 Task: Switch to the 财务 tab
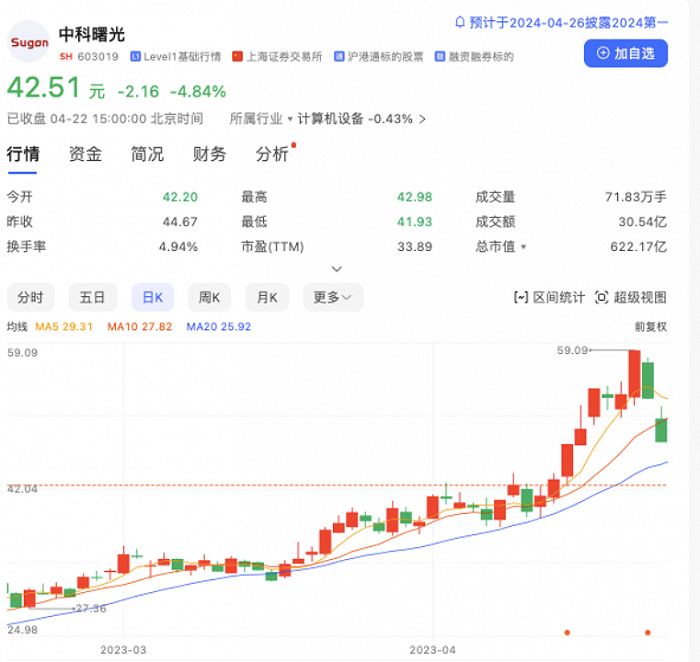(x=209, y=154)
